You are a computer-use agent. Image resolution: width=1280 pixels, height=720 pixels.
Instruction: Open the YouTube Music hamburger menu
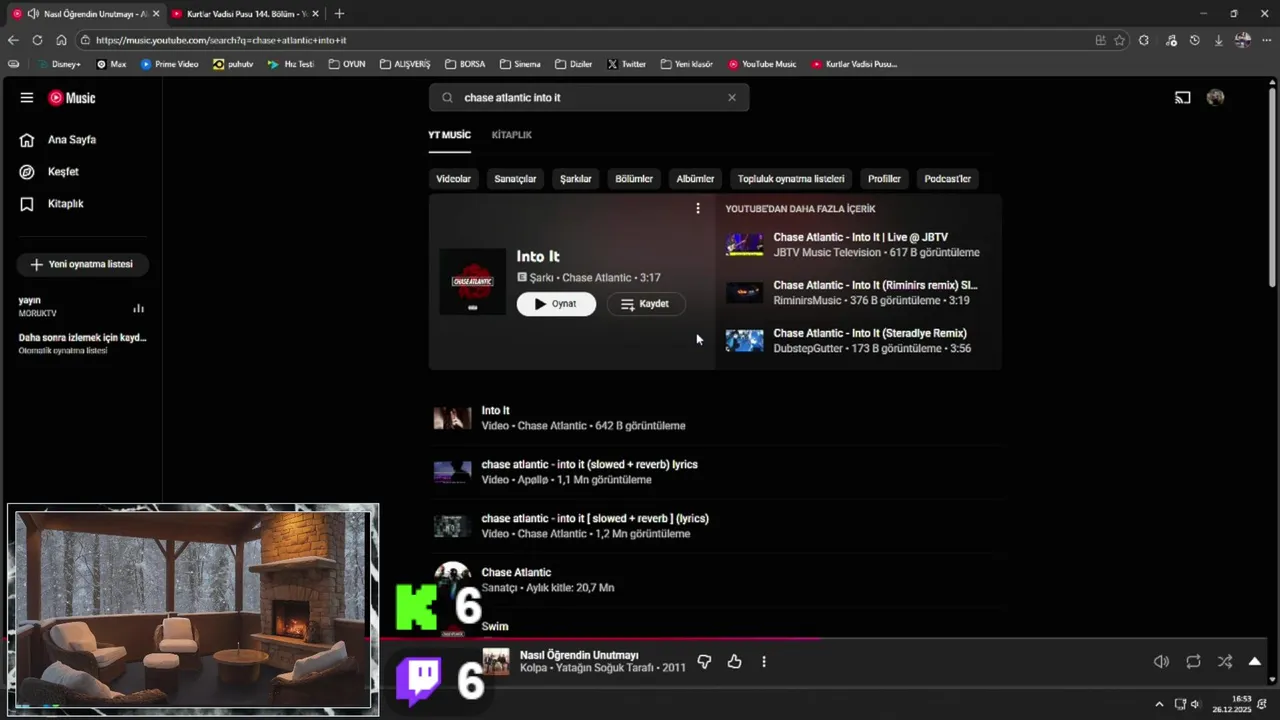point(27,98)
